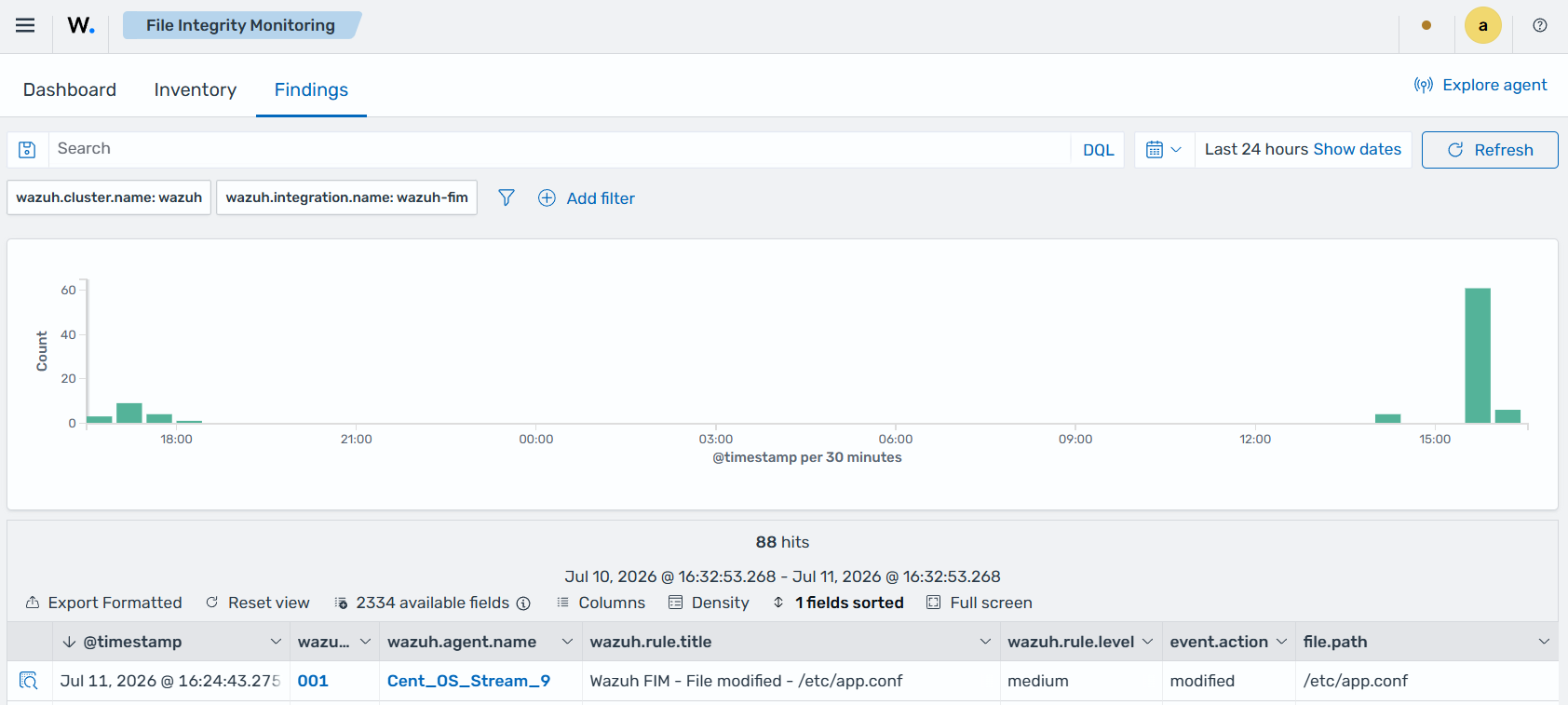Click the tallest histogram bar near 15:00

(1478, 356)
